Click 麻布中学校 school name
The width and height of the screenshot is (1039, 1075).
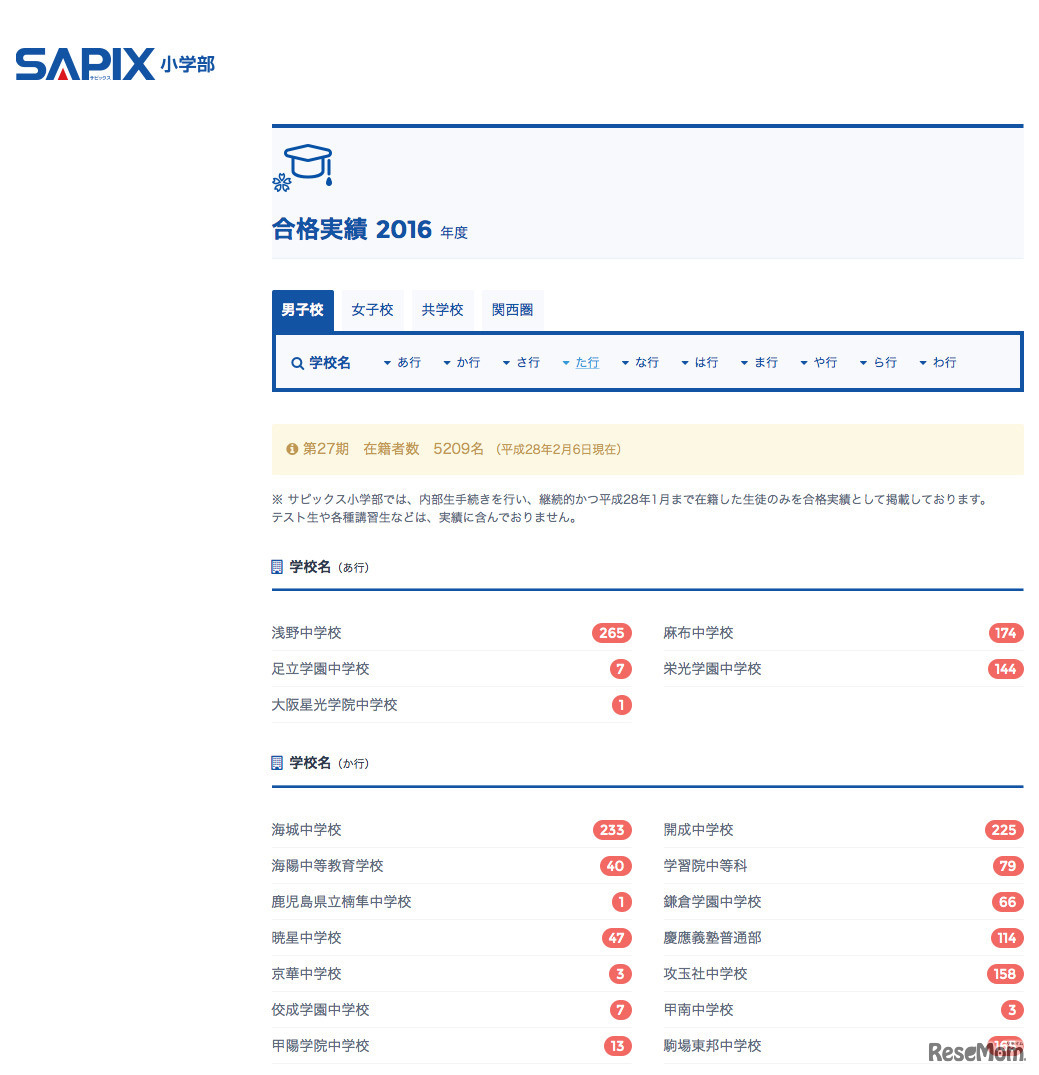coord(698,633)
